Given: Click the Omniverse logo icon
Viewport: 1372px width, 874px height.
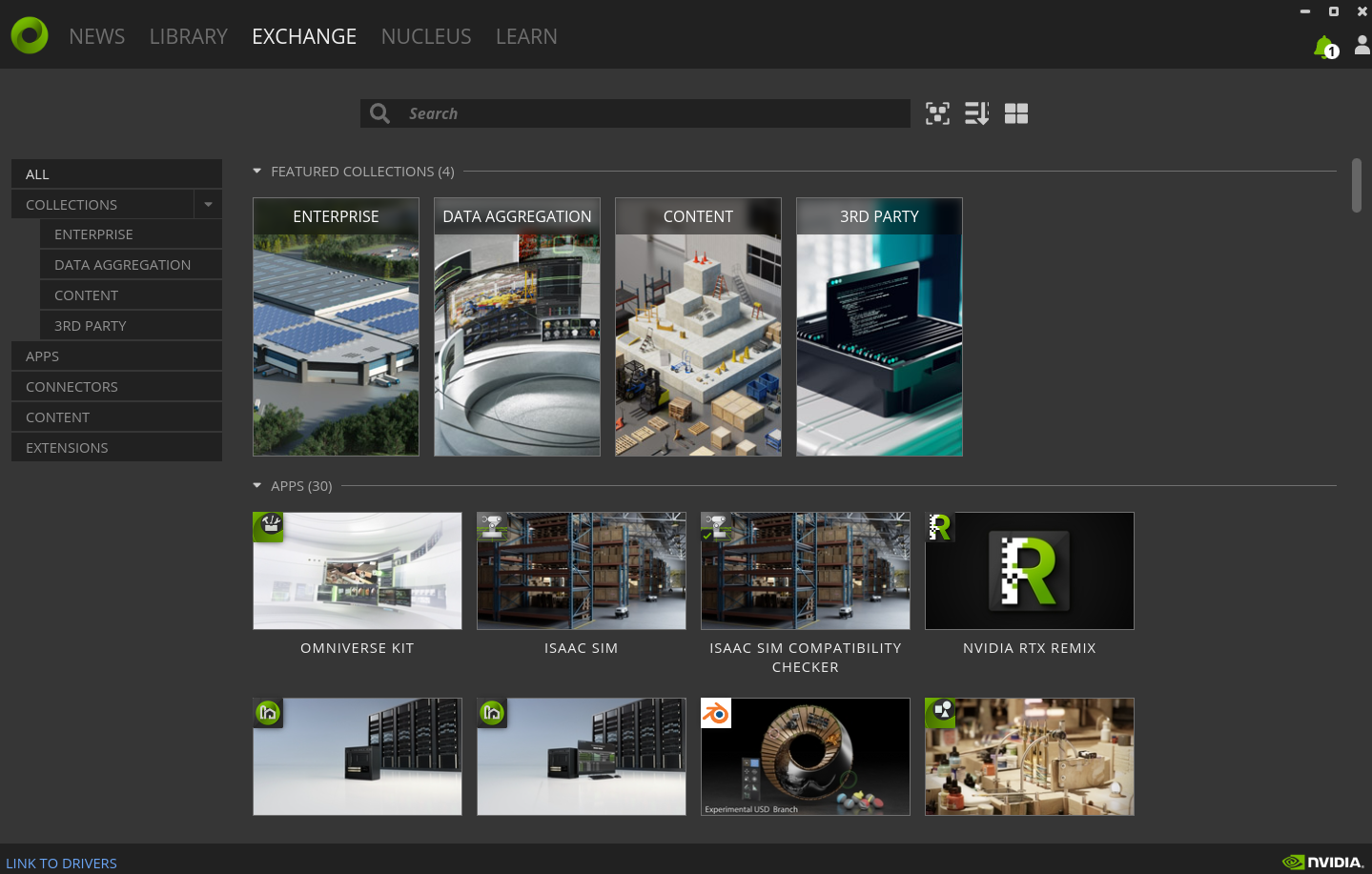Looking at the screenshot, I should click(30, 35).
